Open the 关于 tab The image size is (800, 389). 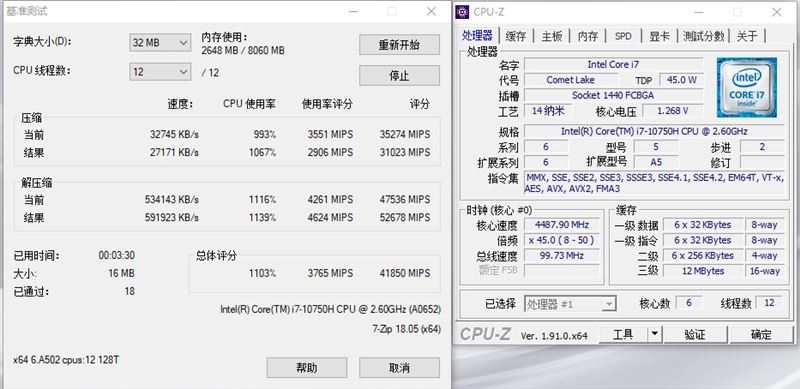tap(747, 36)
